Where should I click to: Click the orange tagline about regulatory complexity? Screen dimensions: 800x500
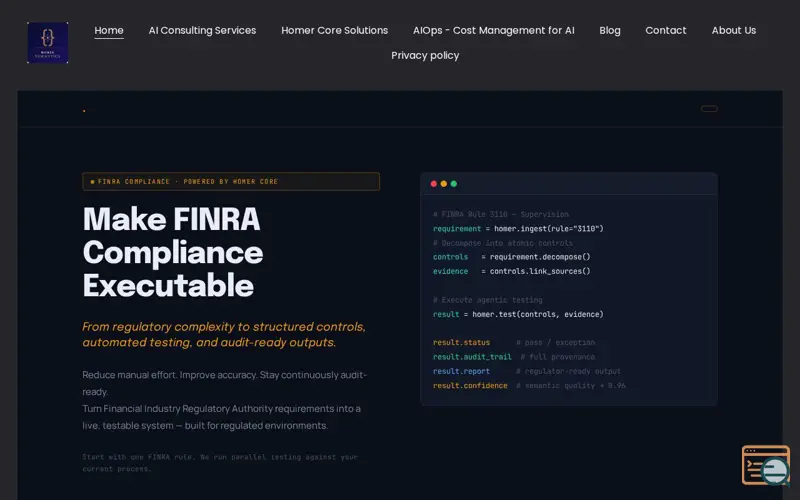point(224,334)
